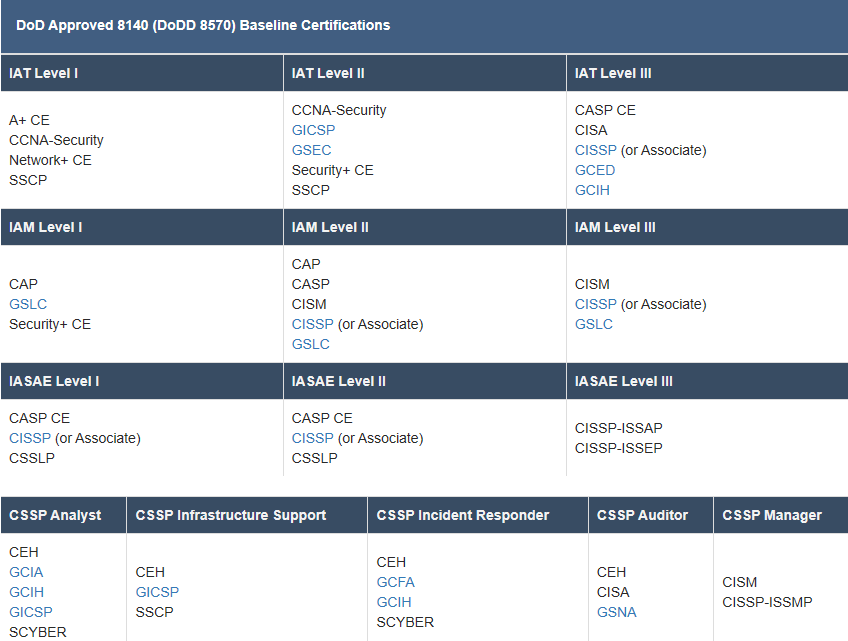Click CAP in the IAM Level II cell
This screenshot has height=641, width=848.
(306, 265)
